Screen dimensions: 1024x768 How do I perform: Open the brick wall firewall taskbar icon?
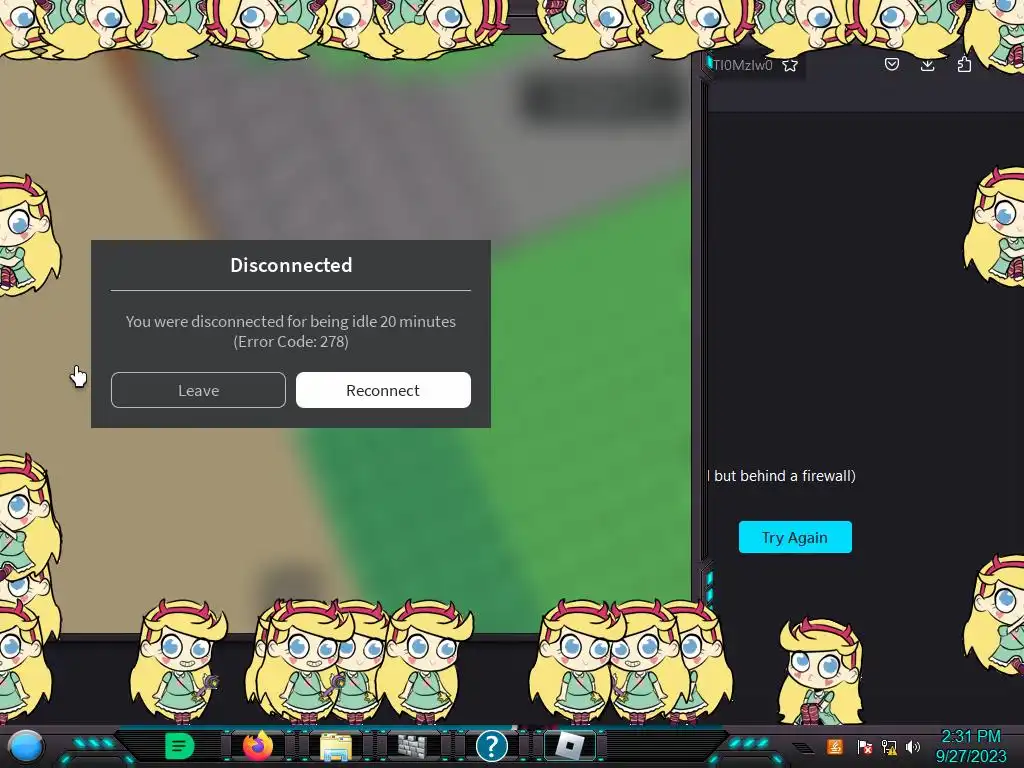coord(412,746)
